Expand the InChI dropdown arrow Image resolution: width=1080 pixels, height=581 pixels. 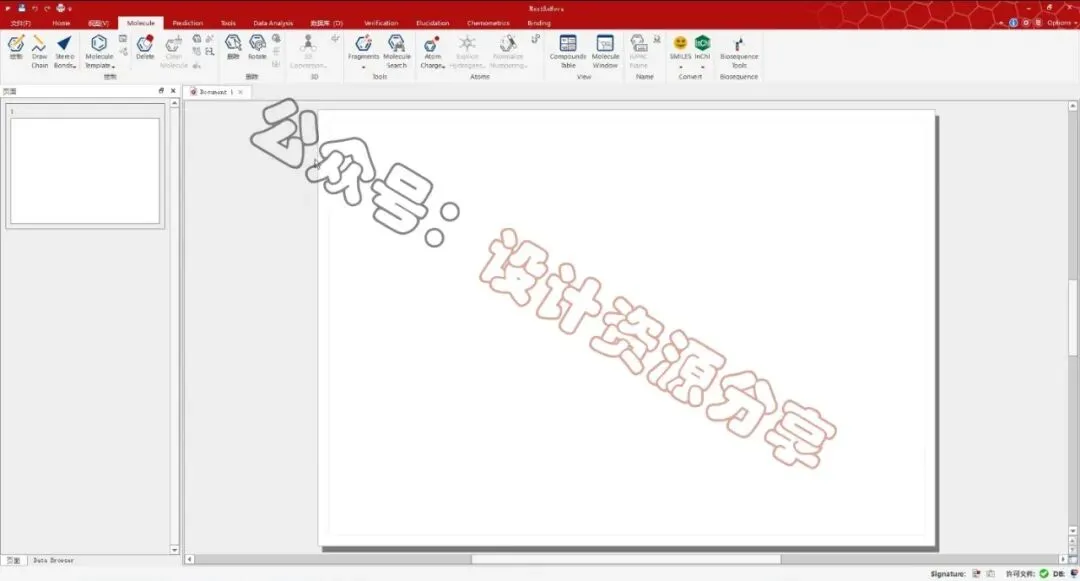tap(702, 67)
